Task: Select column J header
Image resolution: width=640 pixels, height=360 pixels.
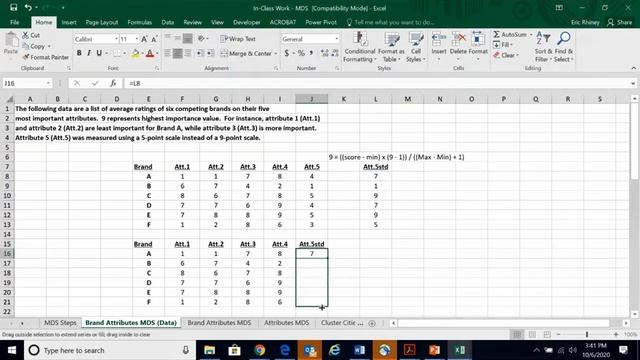Action: tap(312, 99)
